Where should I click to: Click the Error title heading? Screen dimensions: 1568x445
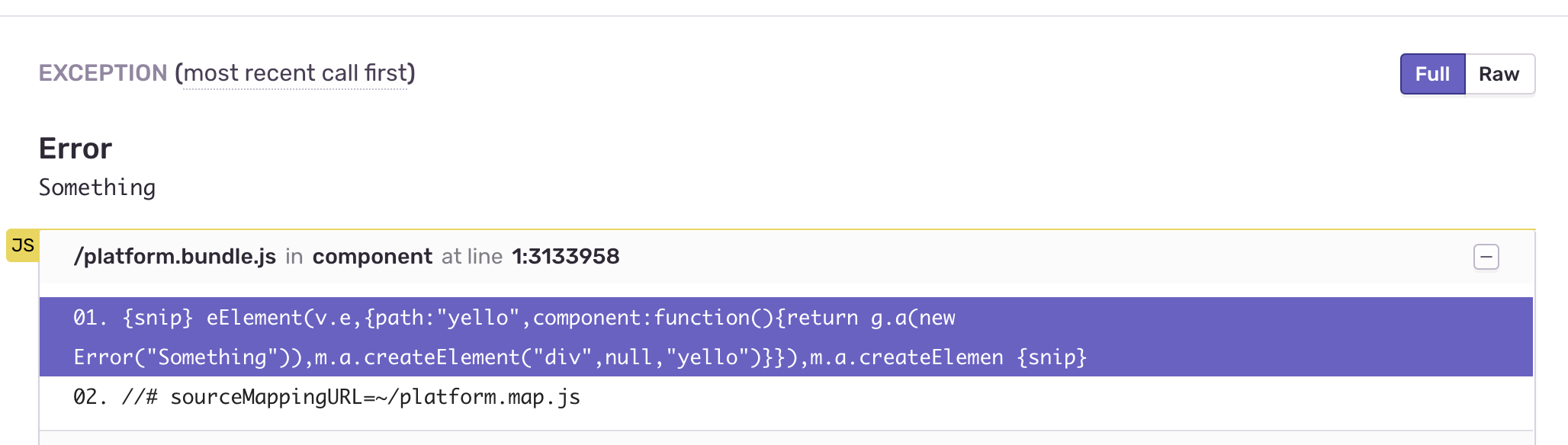75,148
